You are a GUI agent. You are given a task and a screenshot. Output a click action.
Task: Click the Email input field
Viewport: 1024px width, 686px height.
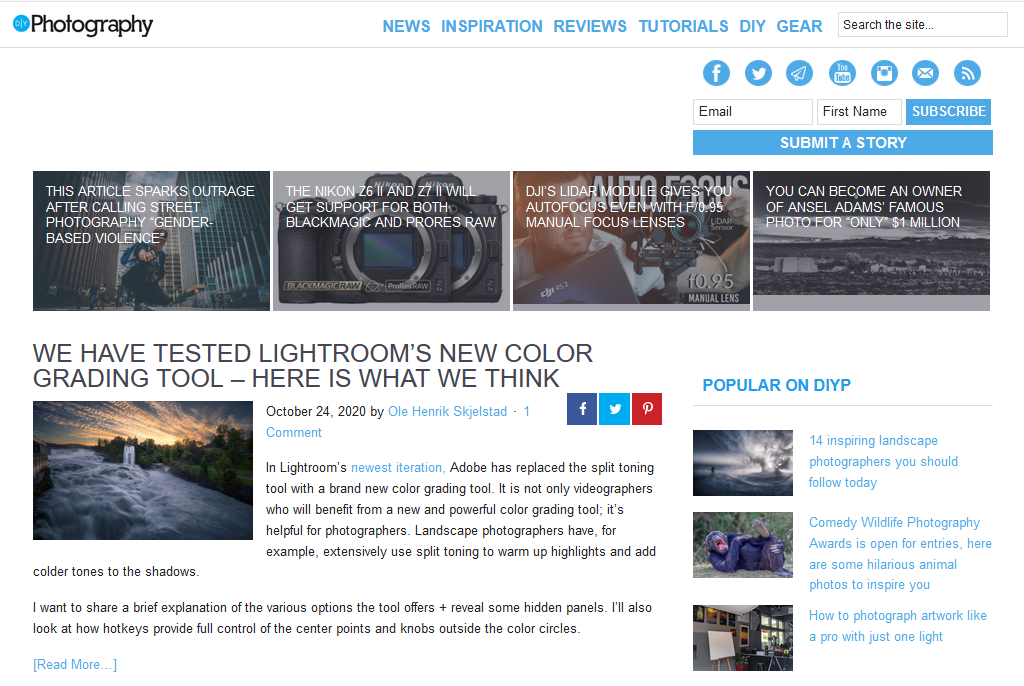point(752,112)
